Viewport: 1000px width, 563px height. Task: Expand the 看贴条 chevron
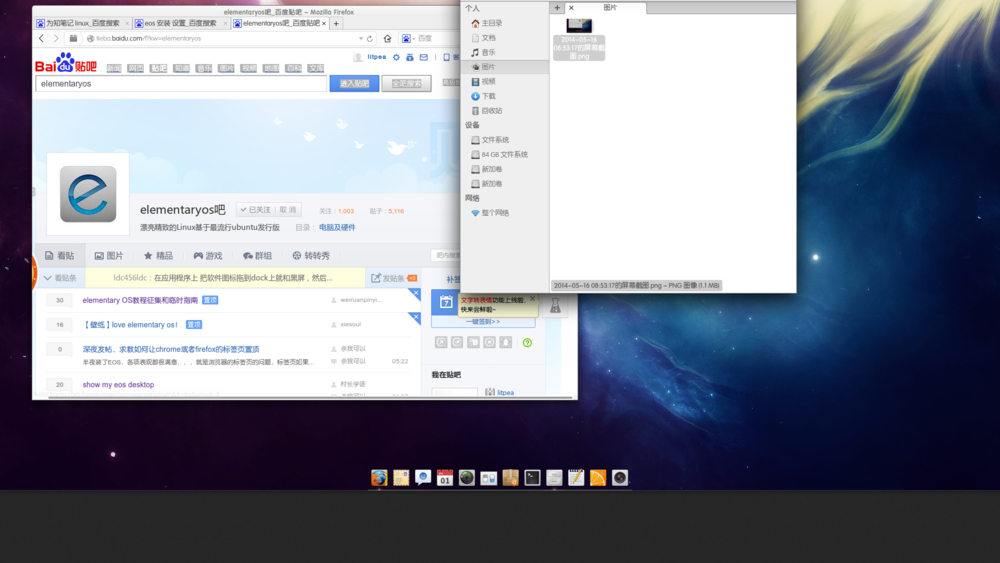pyautogui.click(x=48, y=278)
